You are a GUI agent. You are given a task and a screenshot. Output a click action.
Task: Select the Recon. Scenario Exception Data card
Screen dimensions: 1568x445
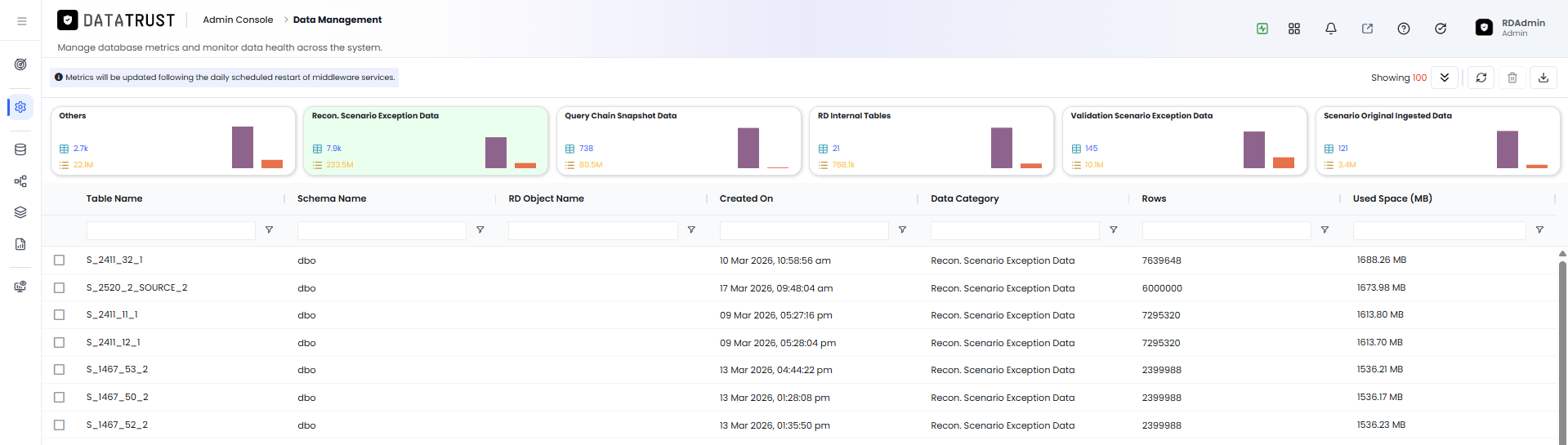pos(426,140)
